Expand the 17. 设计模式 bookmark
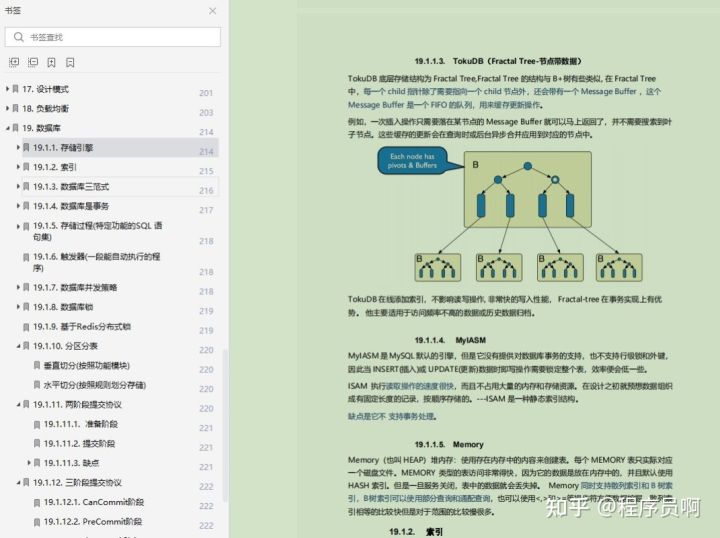This screenshot has width=720, height=538. [x=7, y=89]
